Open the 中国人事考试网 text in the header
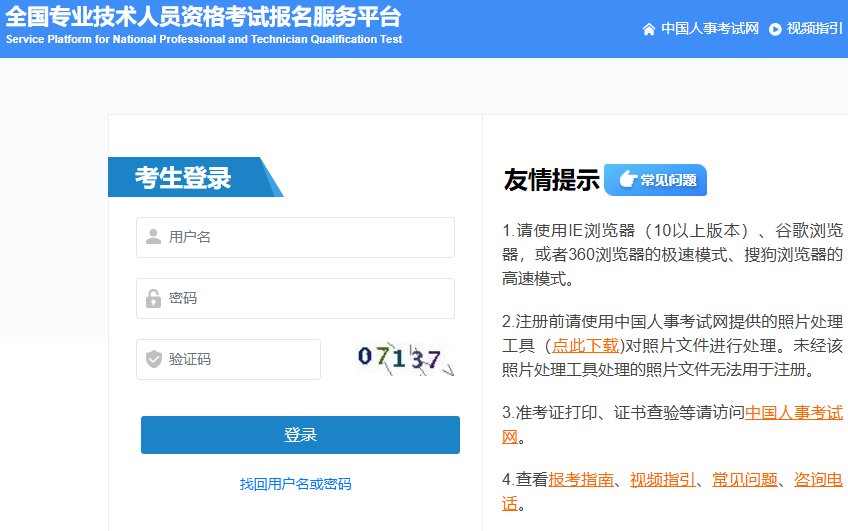The width and height of the screenshot is (848, 531). tap(710, 29)
